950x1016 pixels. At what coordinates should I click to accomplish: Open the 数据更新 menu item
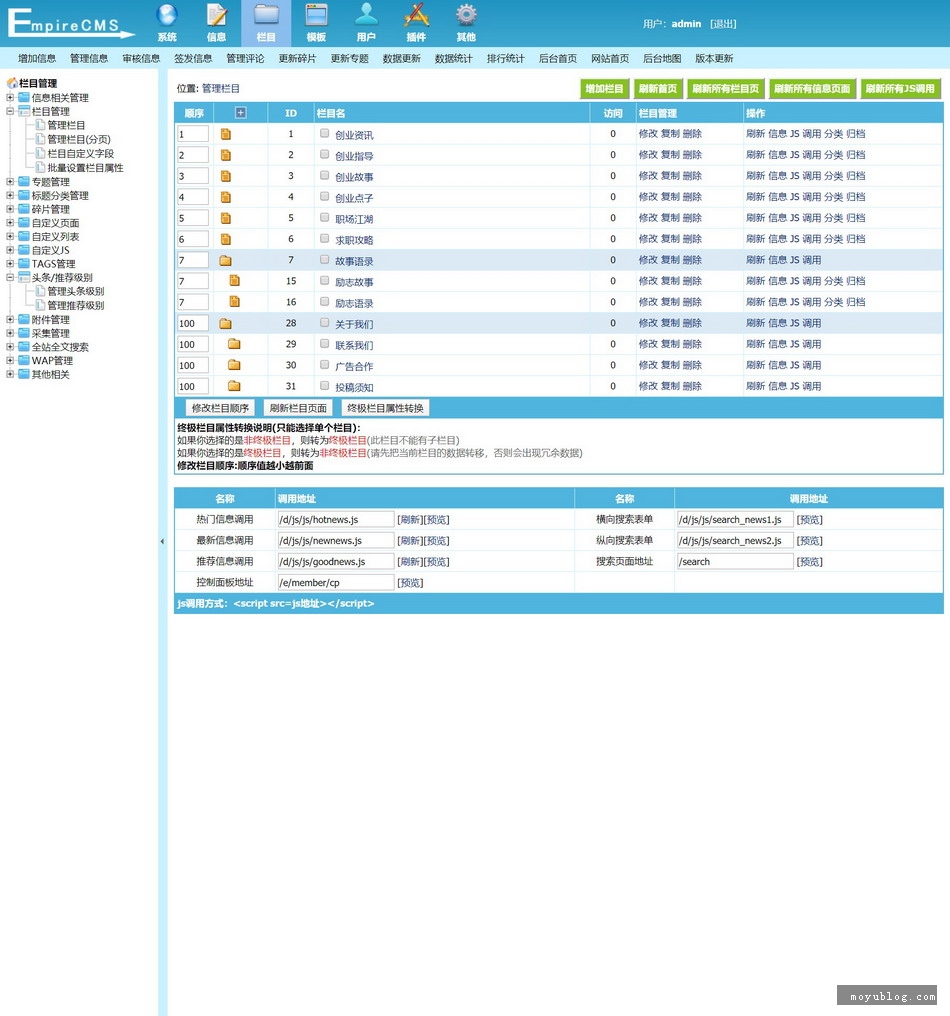(x=401, y=58)
